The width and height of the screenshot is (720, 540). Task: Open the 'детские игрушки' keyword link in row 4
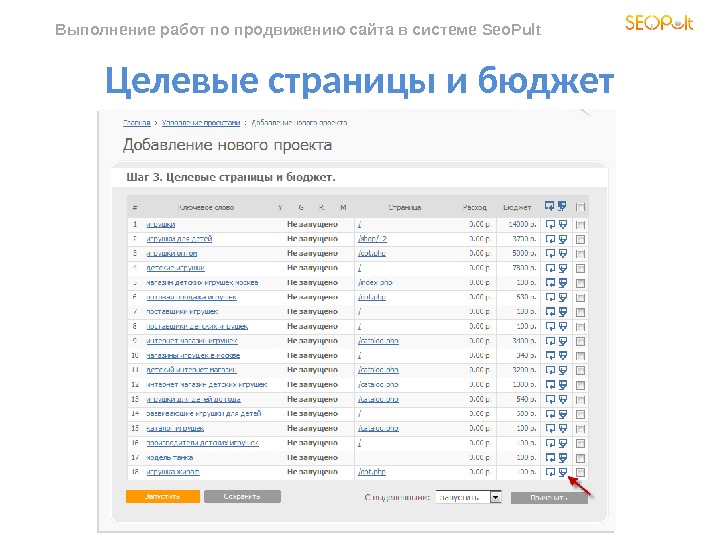tap(175, 268)
